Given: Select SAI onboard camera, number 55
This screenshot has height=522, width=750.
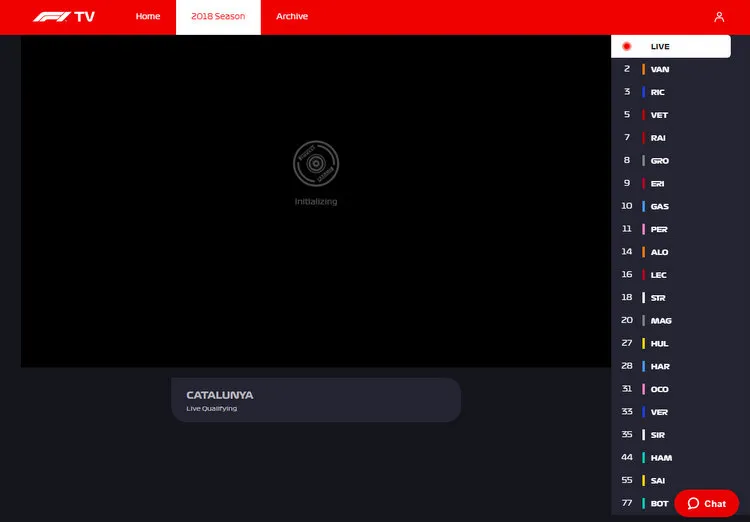Looking at the screenshot, I should [x=671, y=480].
